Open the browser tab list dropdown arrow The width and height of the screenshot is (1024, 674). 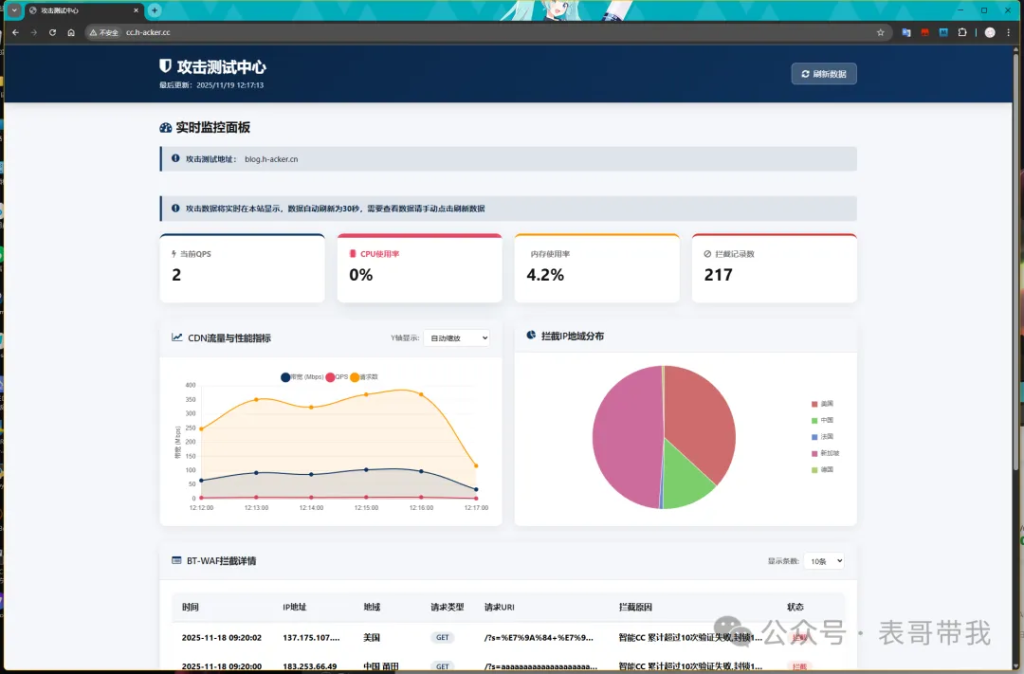point(14,10)
